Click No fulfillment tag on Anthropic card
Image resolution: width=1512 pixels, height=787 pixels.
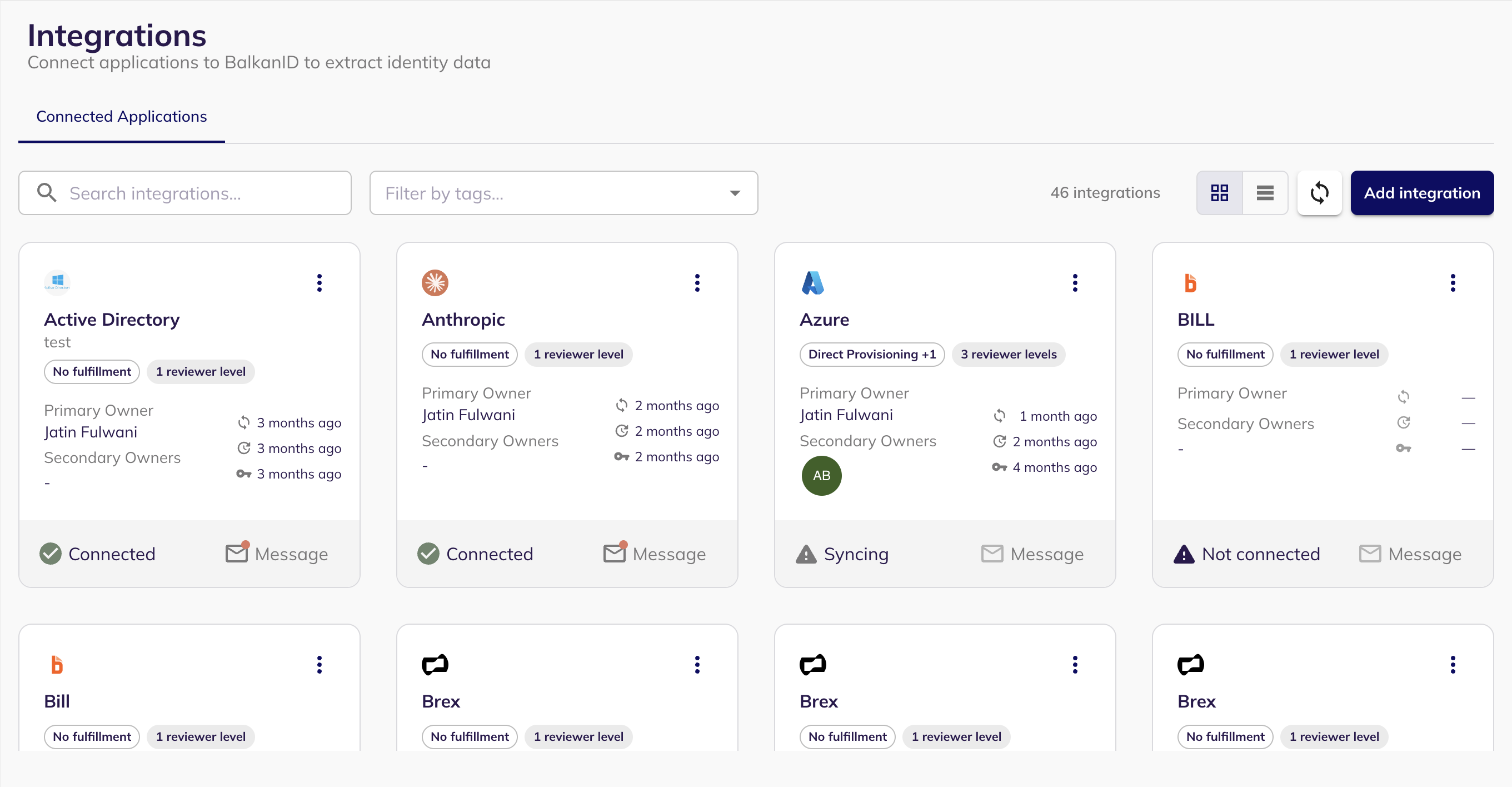(470, 354)
